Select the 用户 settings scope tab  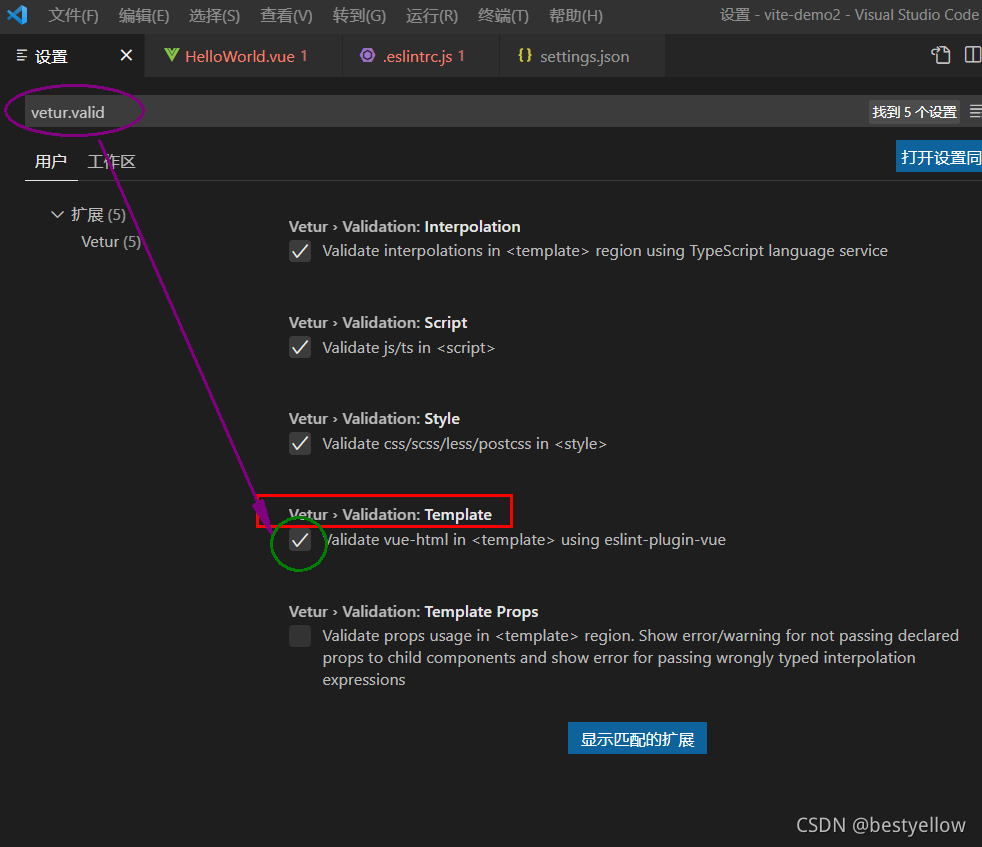51,162
